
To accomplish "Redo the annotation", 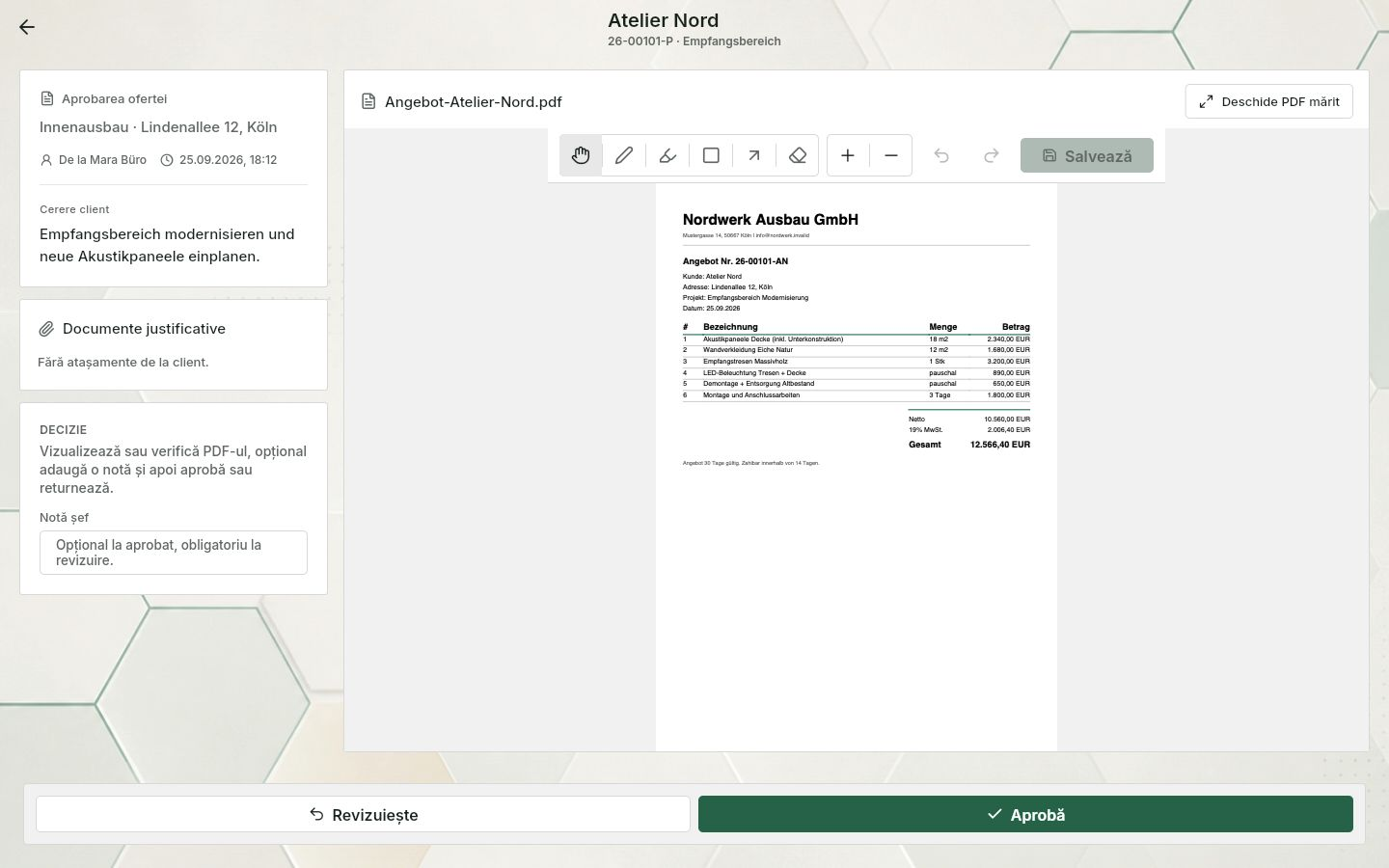I will [991, 155].
